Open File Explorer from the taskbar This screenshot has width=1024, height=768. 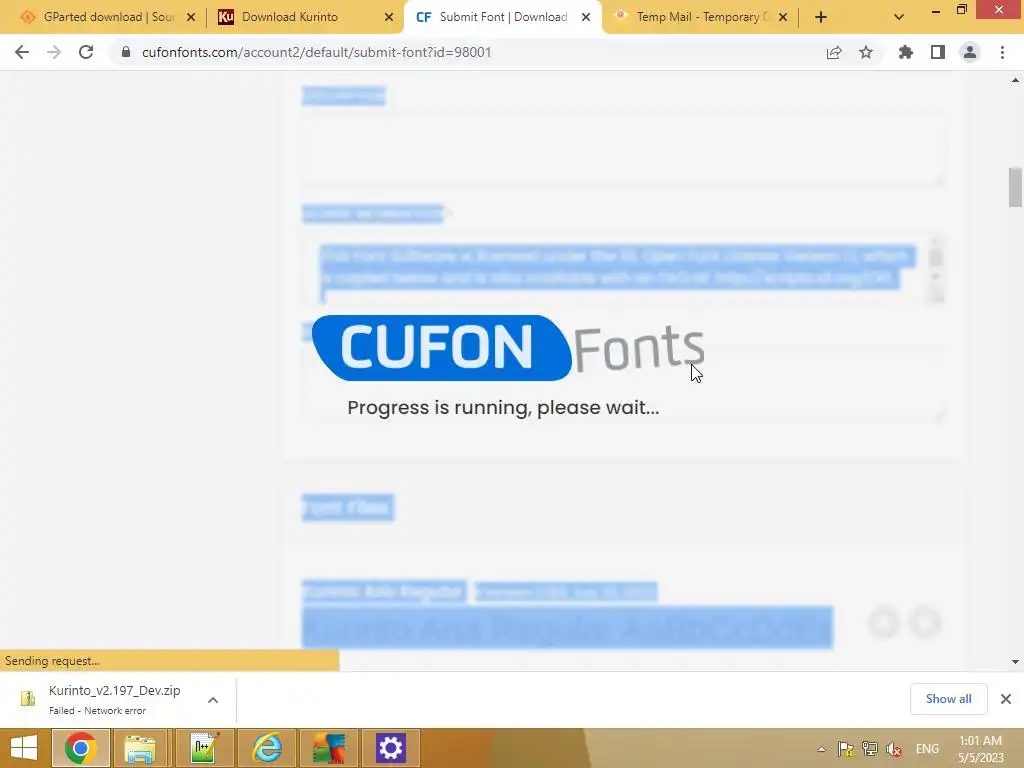(x=140, y=748)
